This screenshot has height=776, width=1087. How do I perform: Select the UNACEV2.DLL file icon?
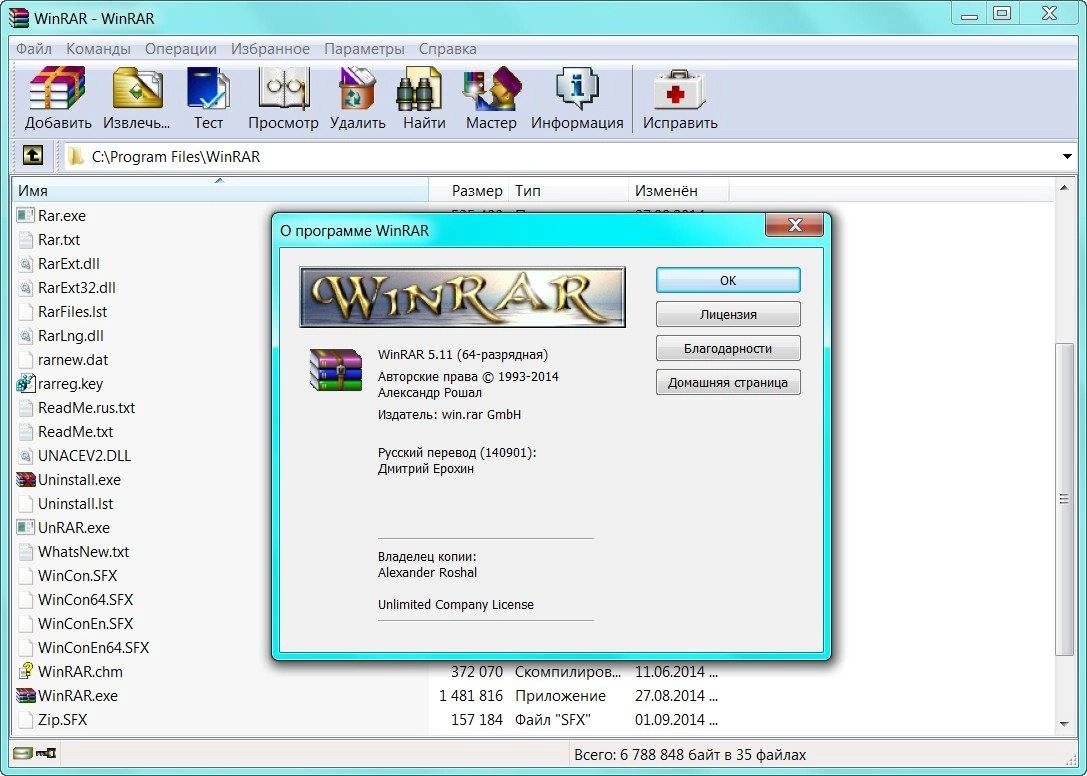click(x=26, y=456)
